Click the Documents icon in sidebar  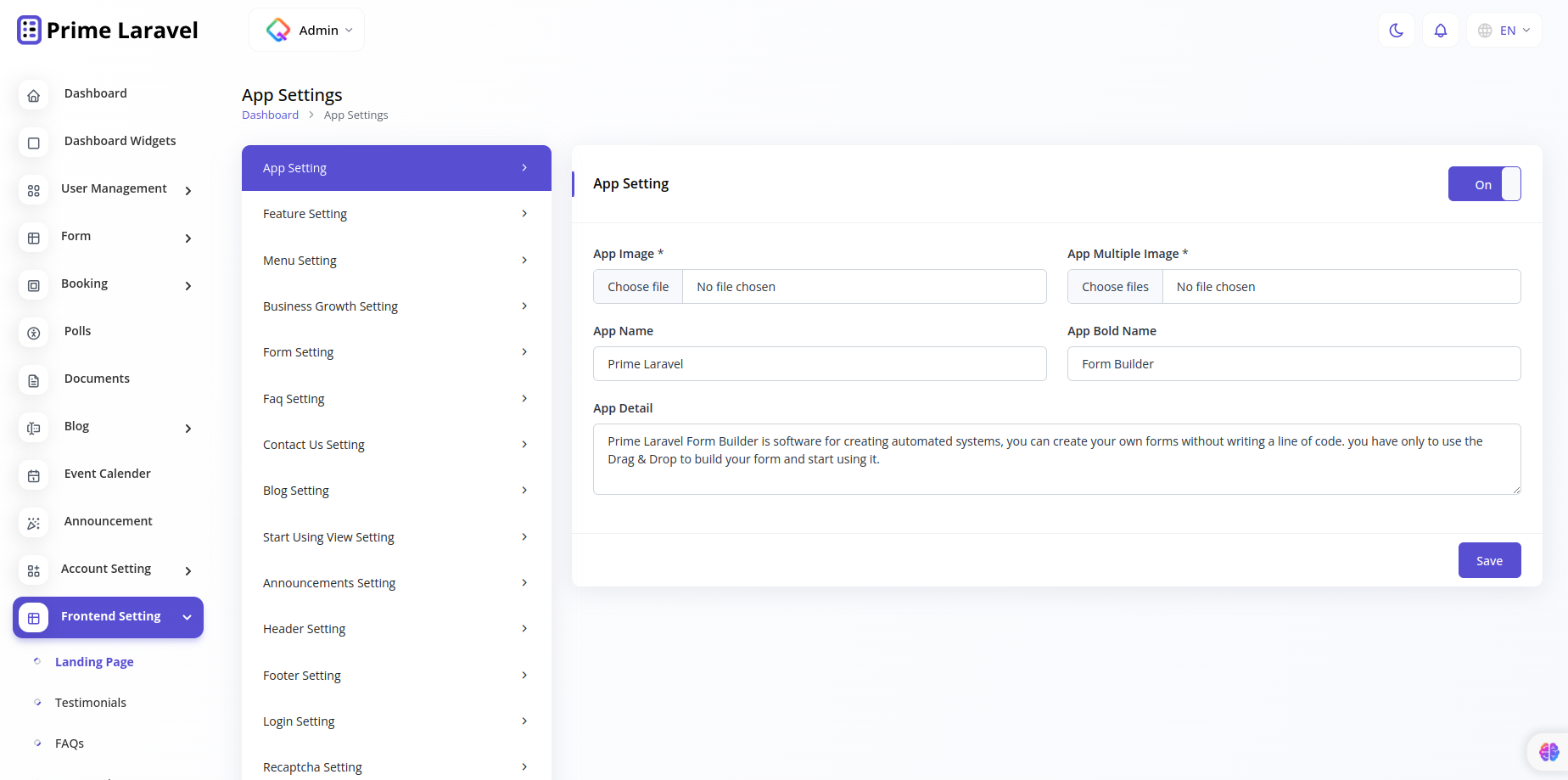(x=33, y=380)
